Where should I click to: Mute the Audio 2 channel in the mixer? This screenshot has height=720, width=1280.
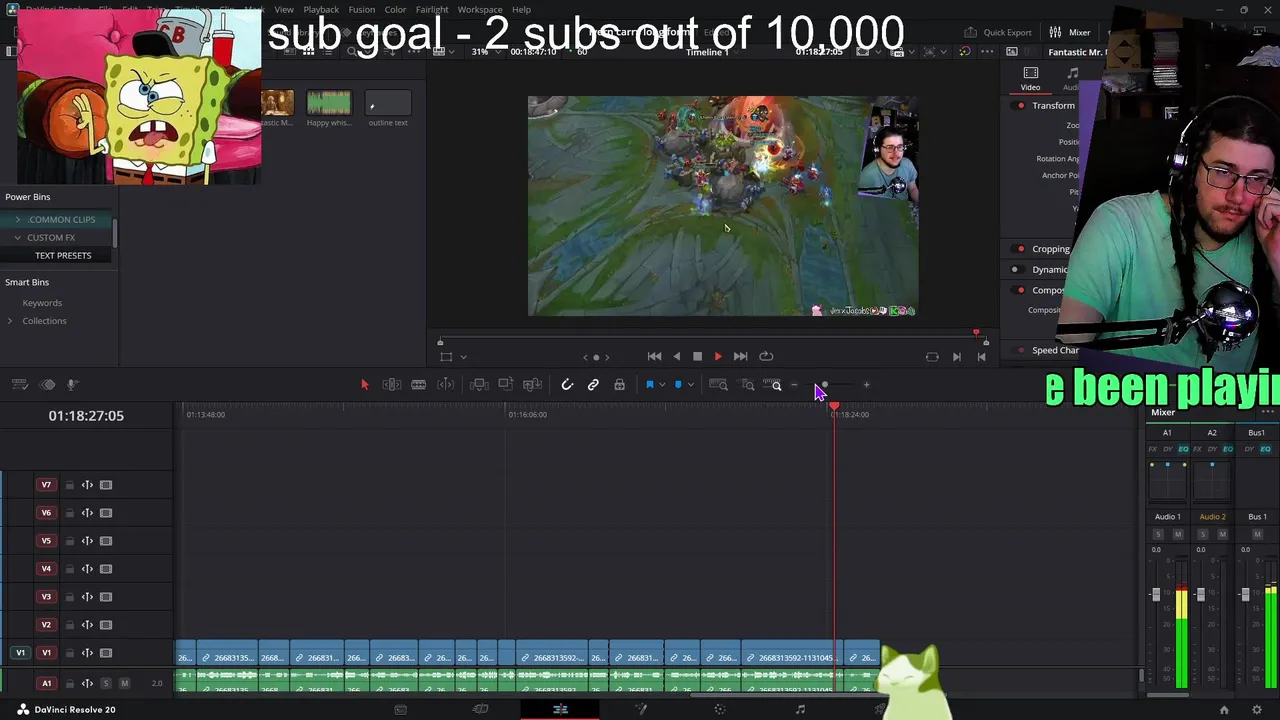pyautogui.click(x=1221, y=534)
